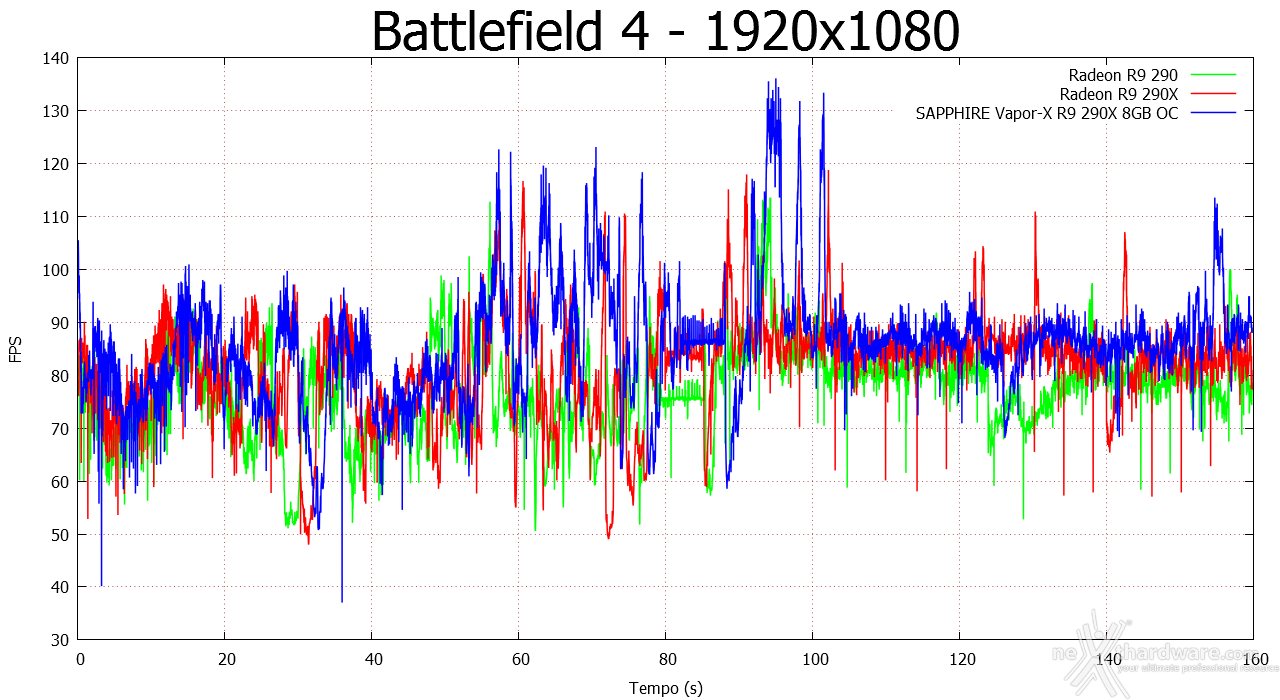Click the "FPS" vertical axis label

pos(16,348)
